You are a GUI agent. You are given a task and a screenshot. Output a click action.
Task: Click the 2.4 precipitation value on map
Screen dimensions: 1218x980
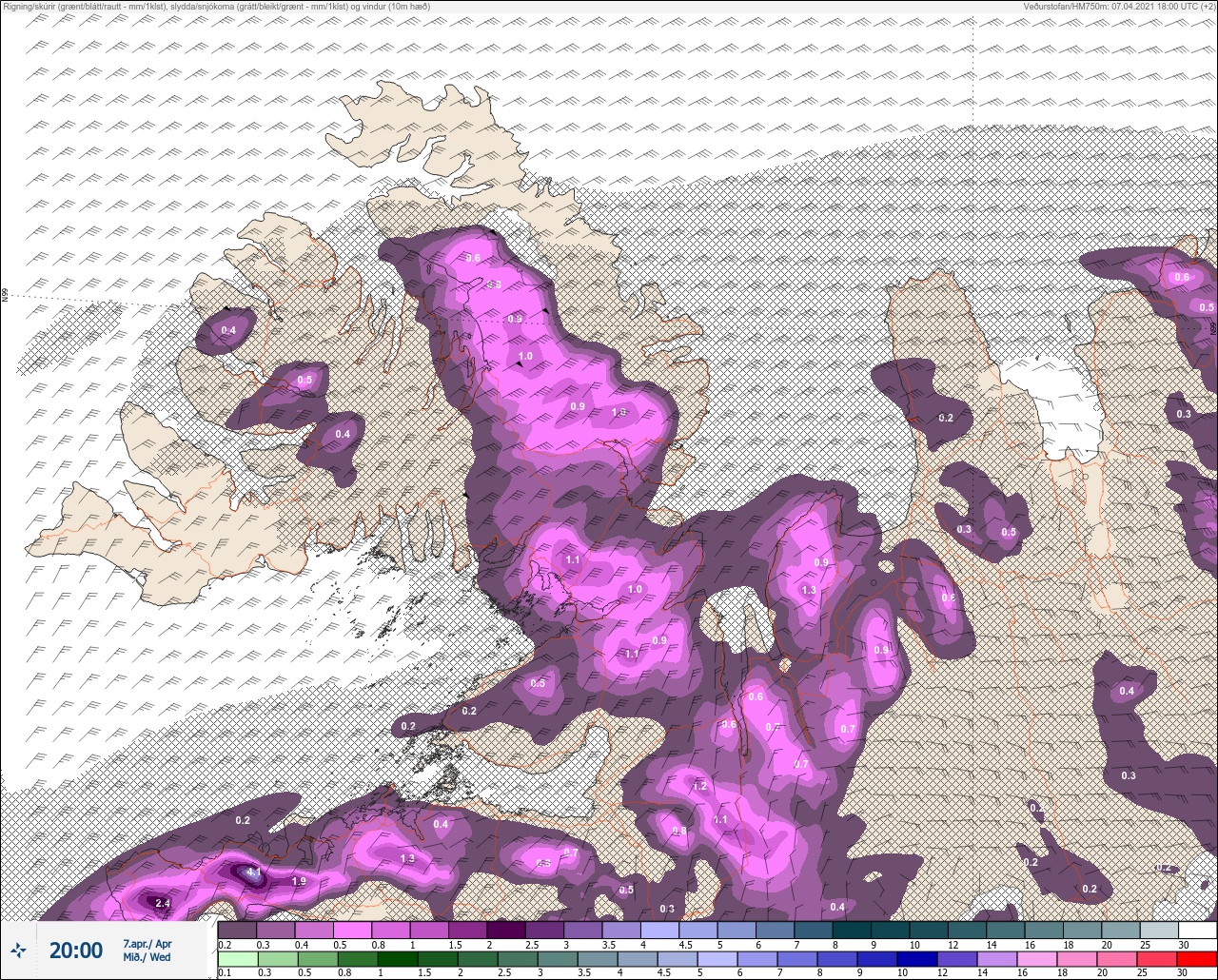(162, 903)
